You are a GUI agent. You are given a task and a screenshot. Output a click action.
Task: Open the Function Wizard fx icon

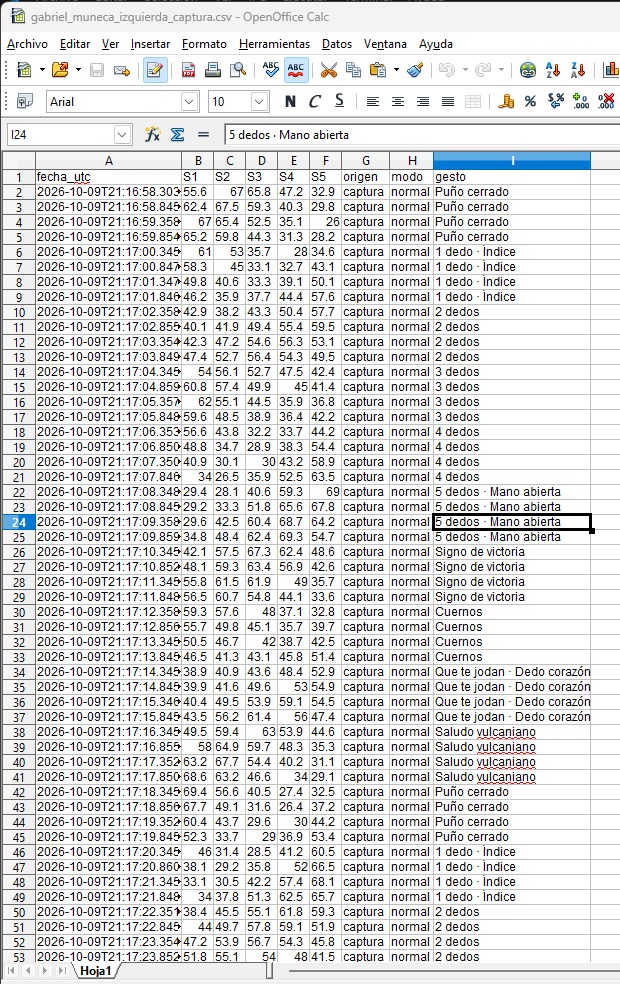[152, 134]
